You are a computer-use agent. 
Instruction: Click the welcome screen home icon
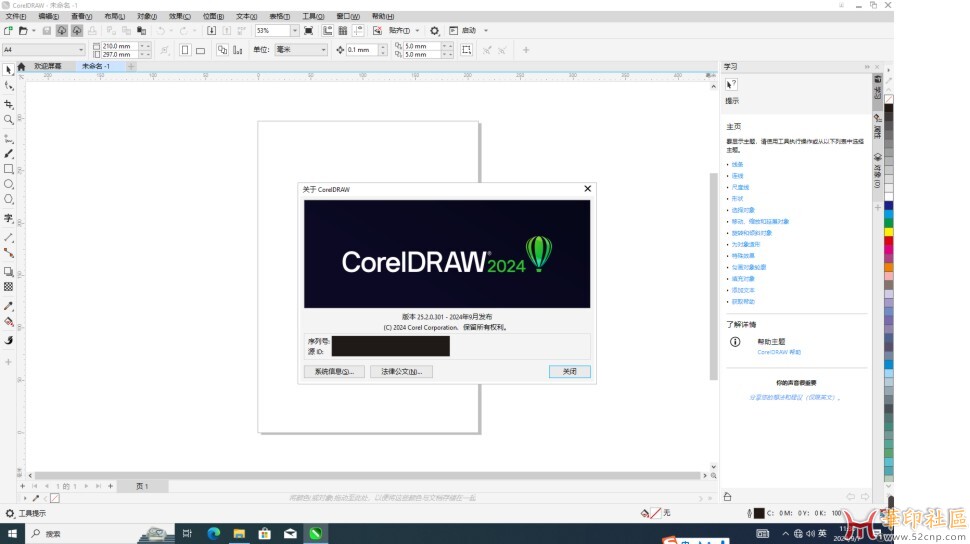[x=21, y=66]
